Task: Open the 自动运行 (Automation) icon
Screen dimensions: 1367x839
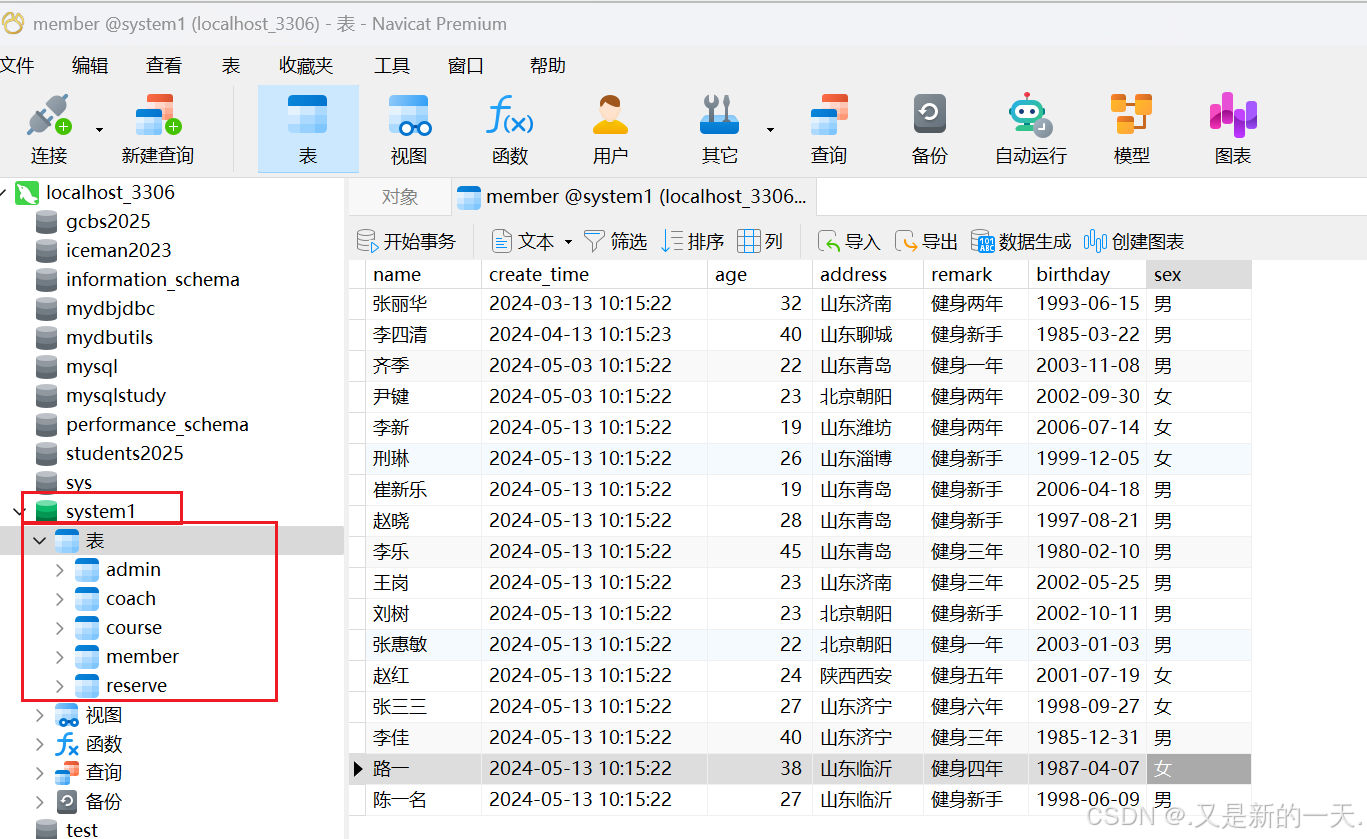Action: 1029,128
